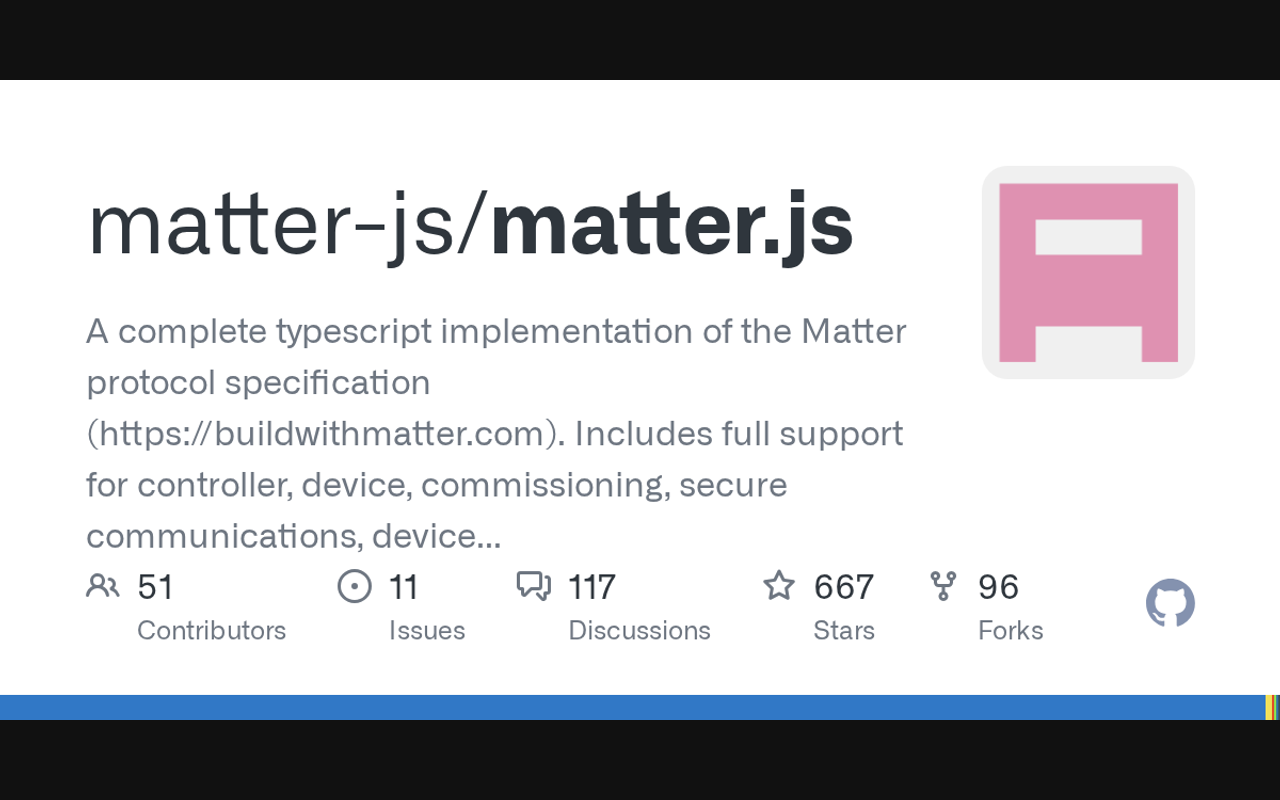Click the 667 stars count
This screenshot has width=1280, height=800.
click(x=844, y=587)
